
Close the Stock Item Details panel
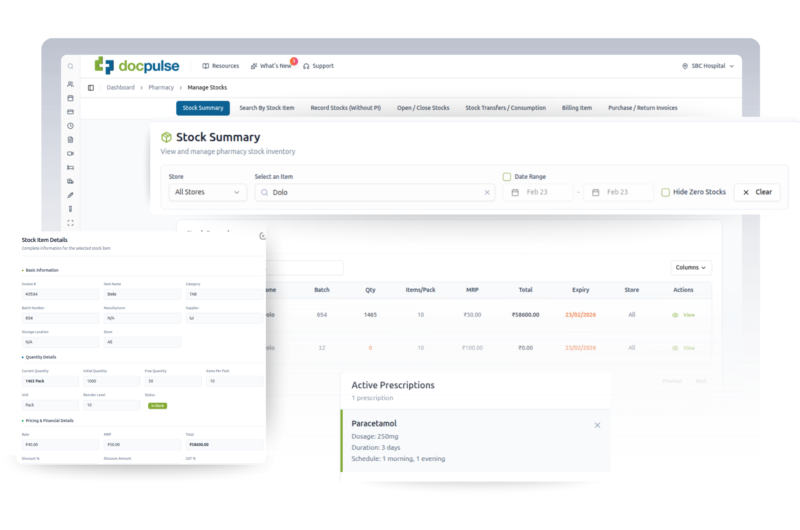pos(262,236)
